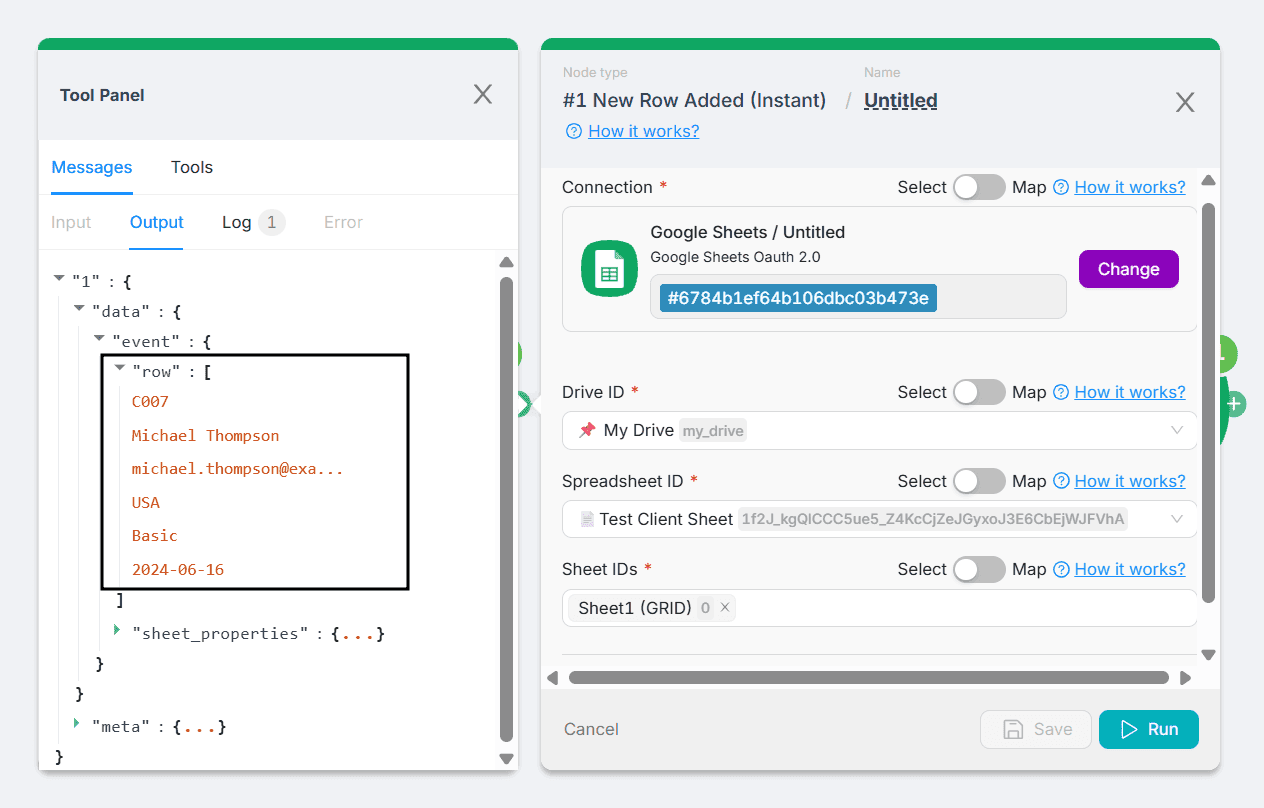The height and width of the screenshot is (808, 1264).
Task: Expand the "meta" JSON node
Action: [78, 722]
